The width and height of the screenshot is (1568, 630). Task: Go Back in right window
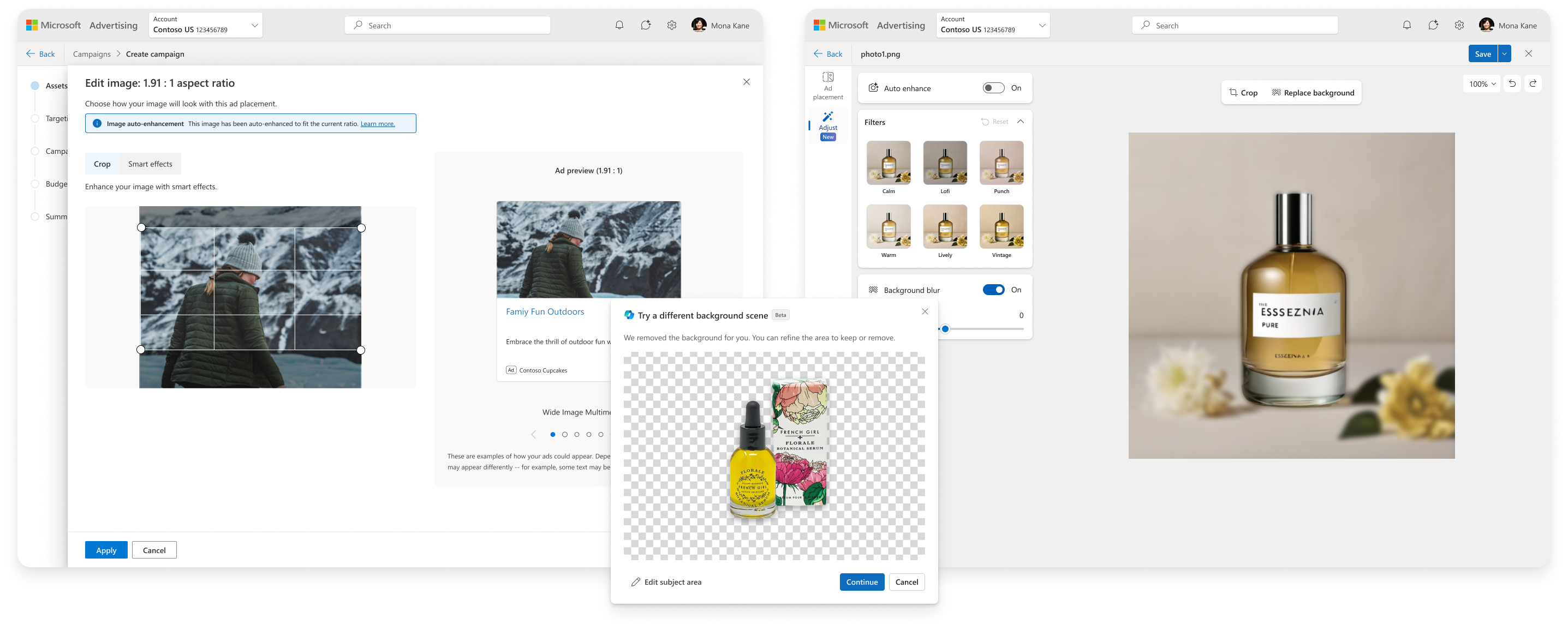pos(828,54)
